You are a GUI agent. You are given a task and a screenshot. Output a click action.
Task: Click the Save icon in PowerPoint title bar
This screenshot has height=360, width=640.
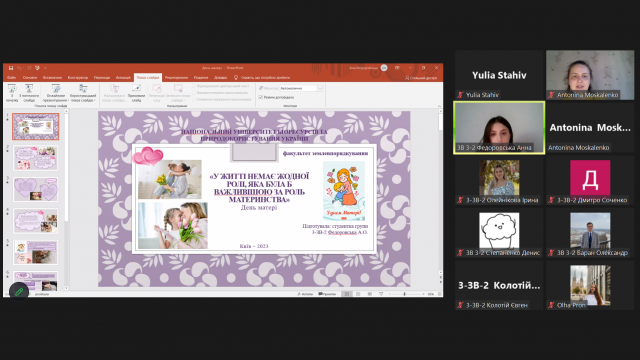click(x=11, y=68)
